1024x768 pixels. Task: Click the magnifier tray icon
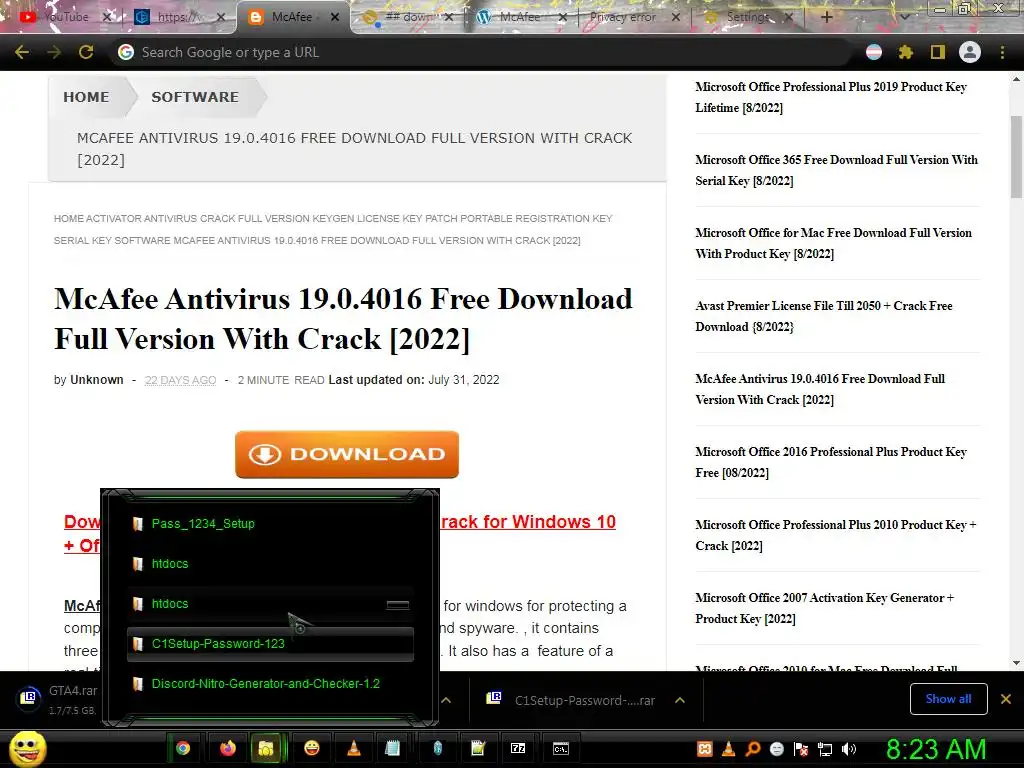point(752,749)
